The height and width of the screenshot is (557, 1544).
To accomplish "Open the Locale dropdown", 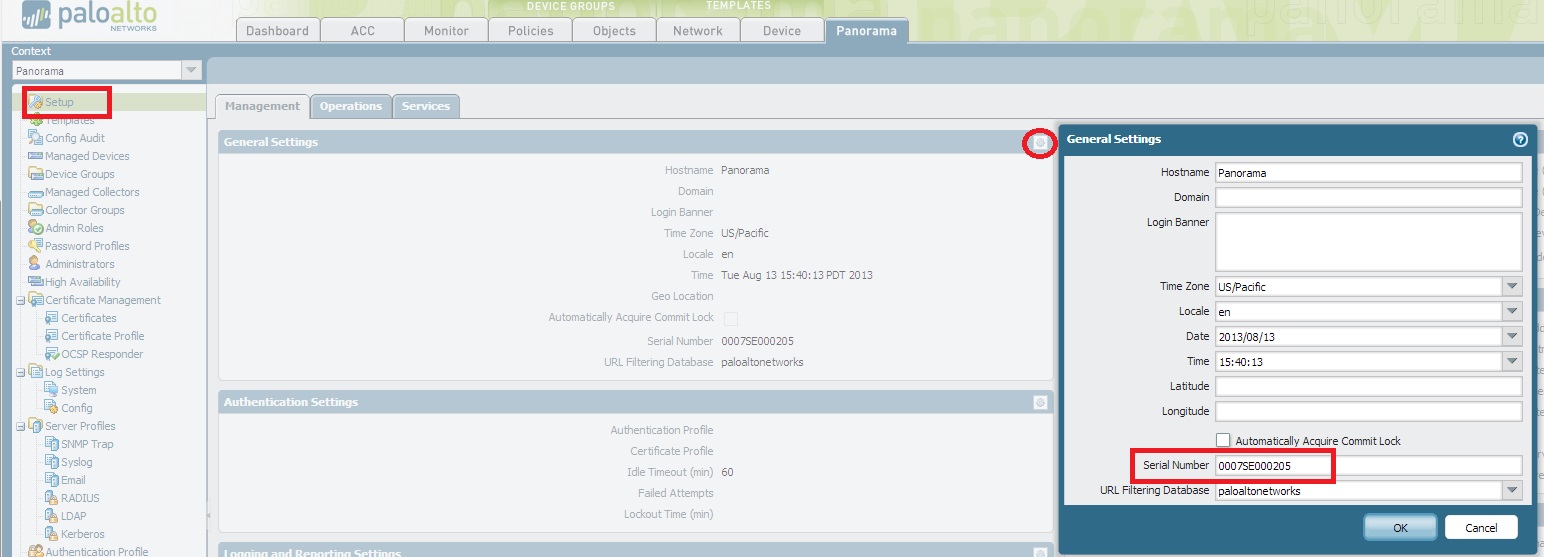I will [1512, 312].
